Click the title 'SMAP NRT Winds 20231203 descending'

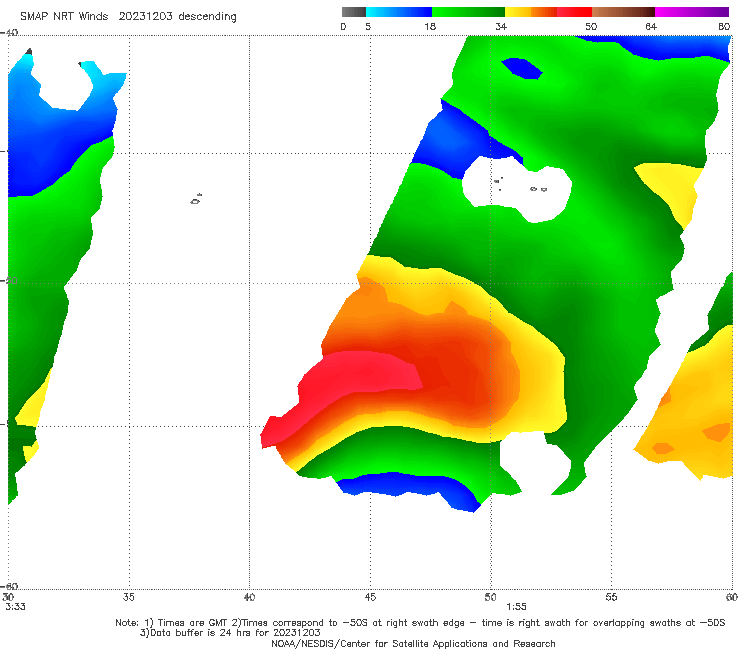click(128, 17)
